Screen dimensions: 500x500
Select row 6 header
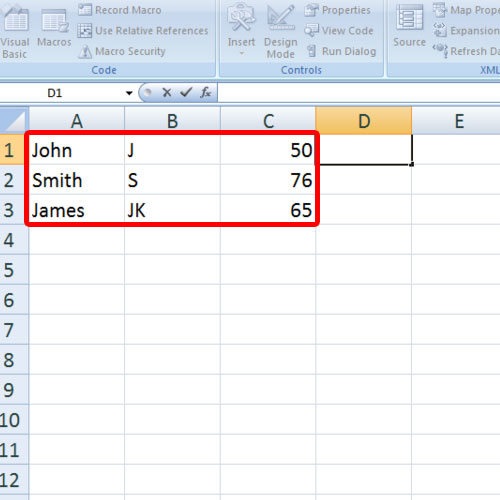(14, 300)
